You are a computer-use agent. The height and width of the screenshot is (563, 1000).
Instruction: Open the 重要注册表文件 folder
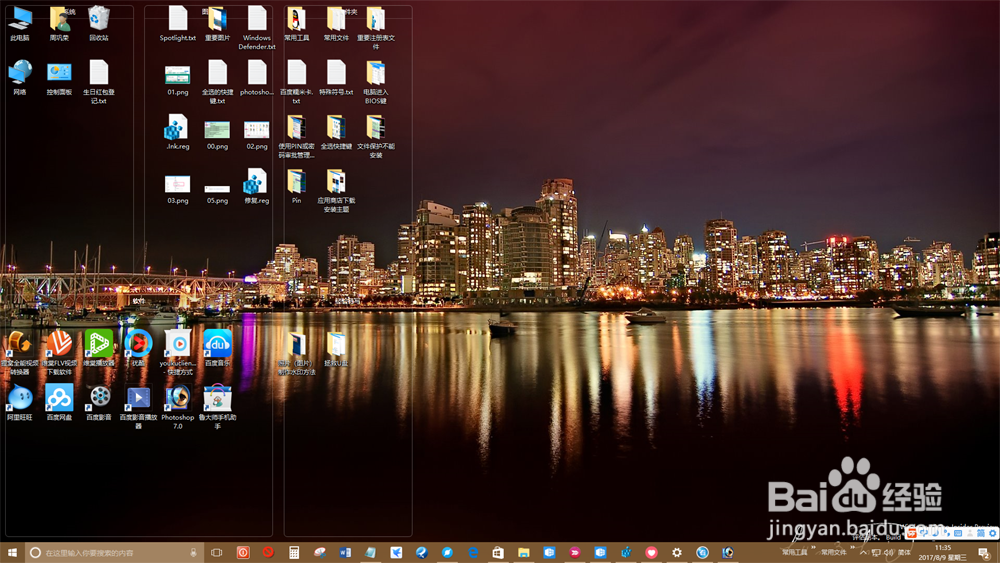pos(376,27)
